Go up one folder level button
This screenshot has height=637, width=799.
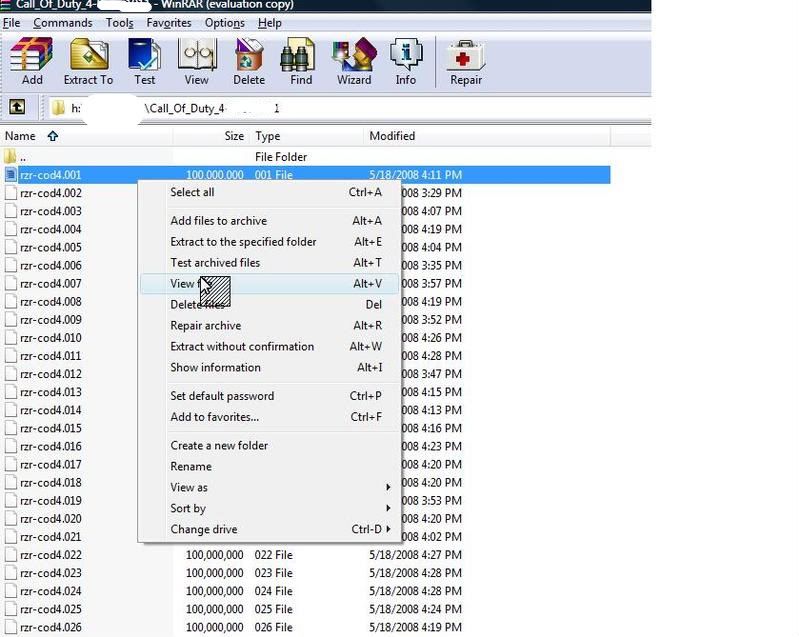(x=17, y=107)
